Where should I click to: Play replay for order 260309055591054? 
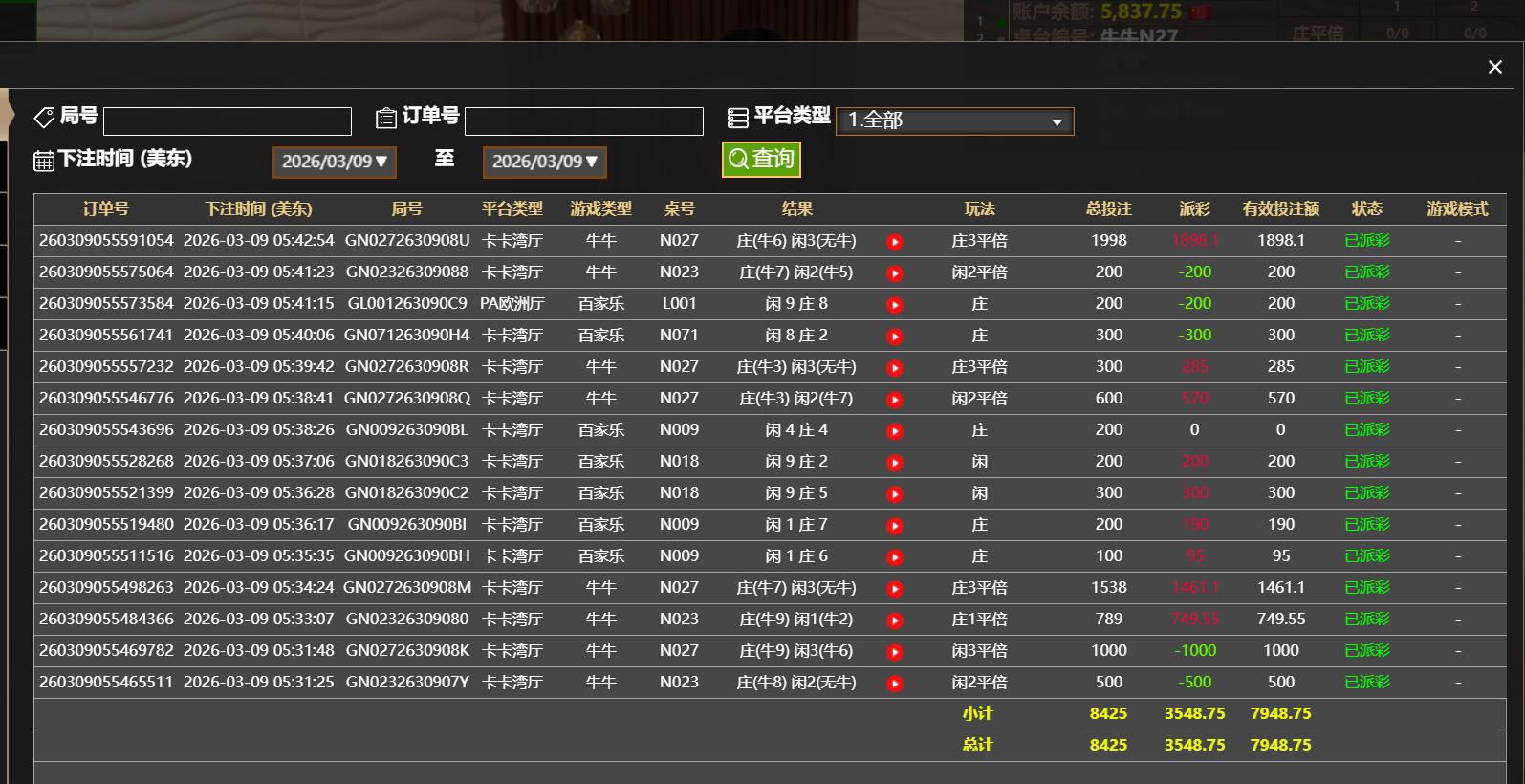pyautogui.click(x=895, y=242)
